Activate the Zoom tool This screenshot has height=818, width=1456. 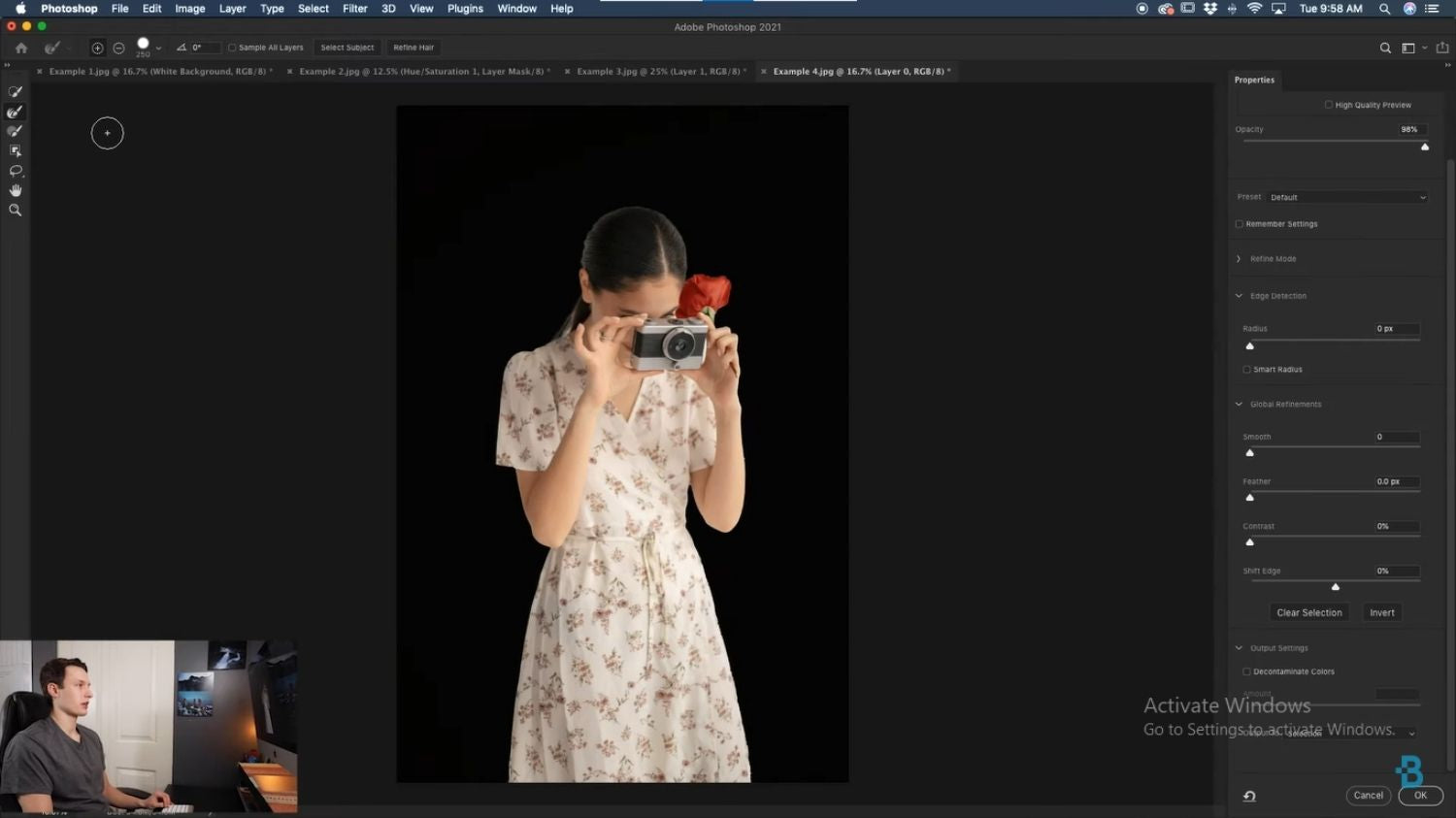pyautogui.click(x=15, y=210)
